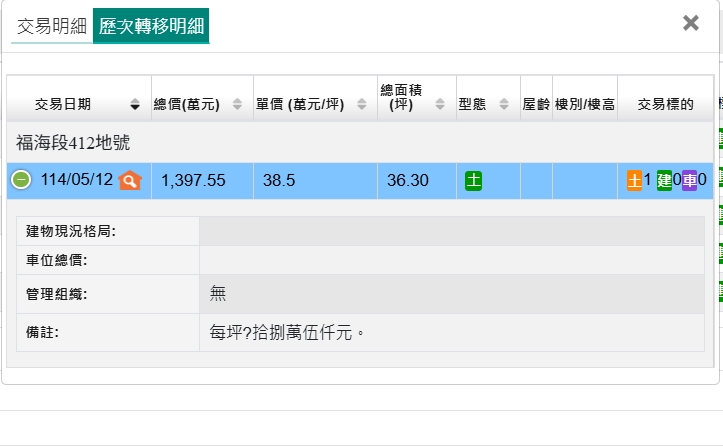The width and height of the screenshot is (723, 446).
Task: Click the orange 土 land count icon
Action: click(x=634, y=180)
